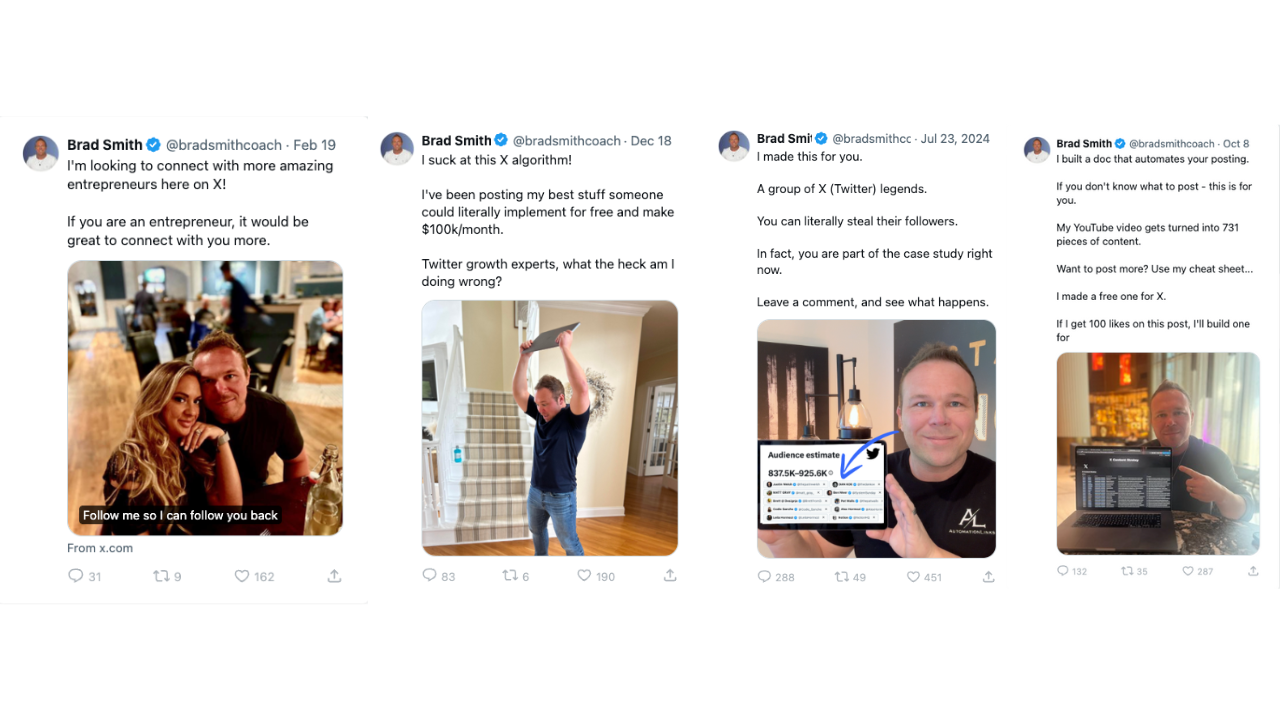Toggle like on the post with 162 likes
The width and height of the screenshot is (1280, 720).
(241, 576)
